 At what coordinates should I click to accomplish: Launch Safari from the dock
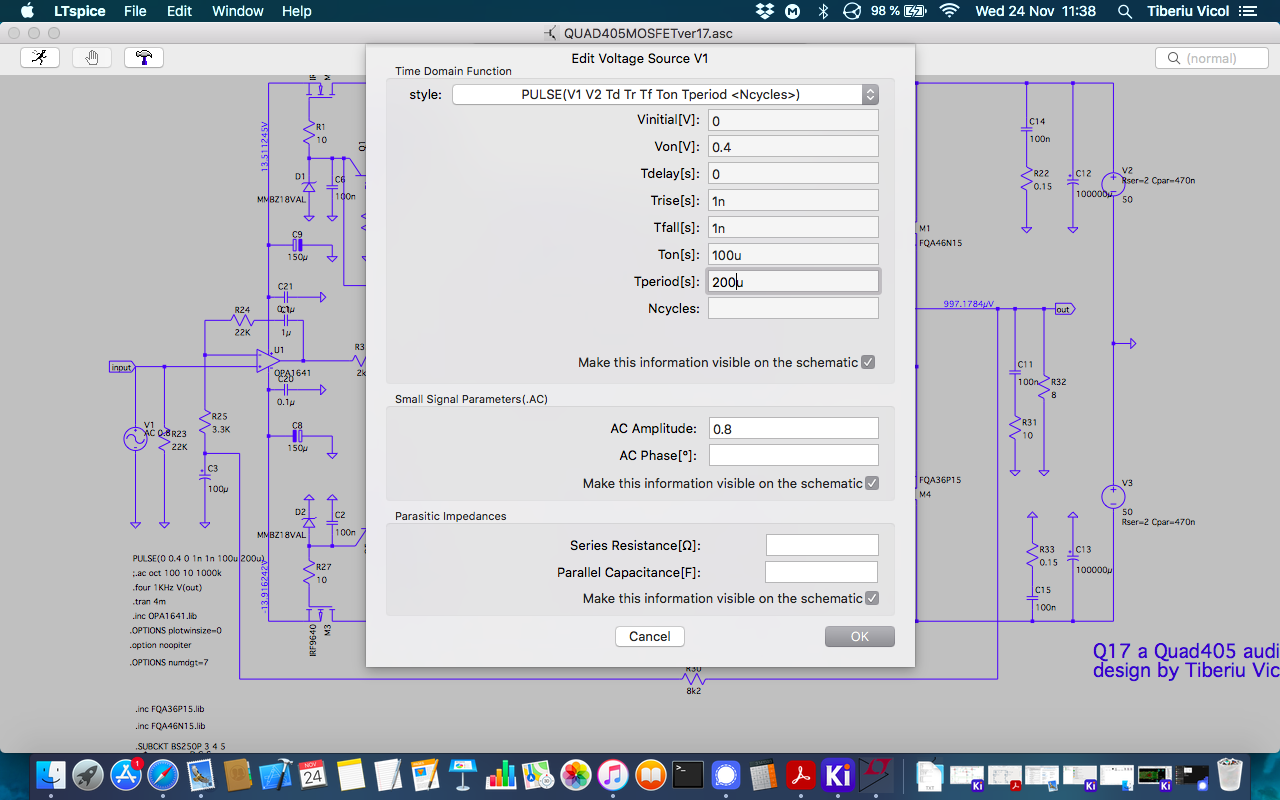(164, 774)
